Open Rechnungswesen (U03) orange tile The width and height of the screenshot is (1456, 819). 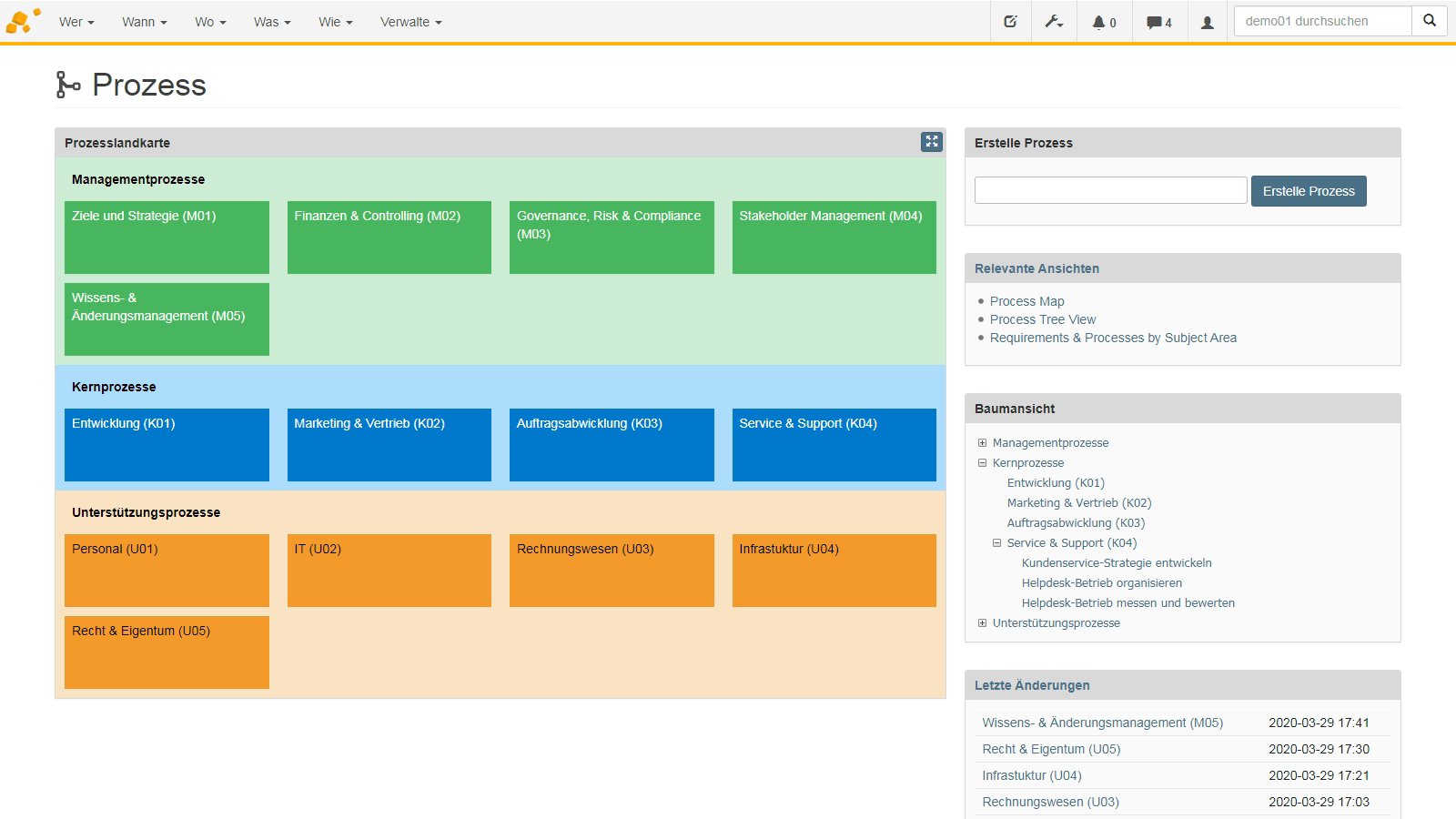(x=612, y=571)
